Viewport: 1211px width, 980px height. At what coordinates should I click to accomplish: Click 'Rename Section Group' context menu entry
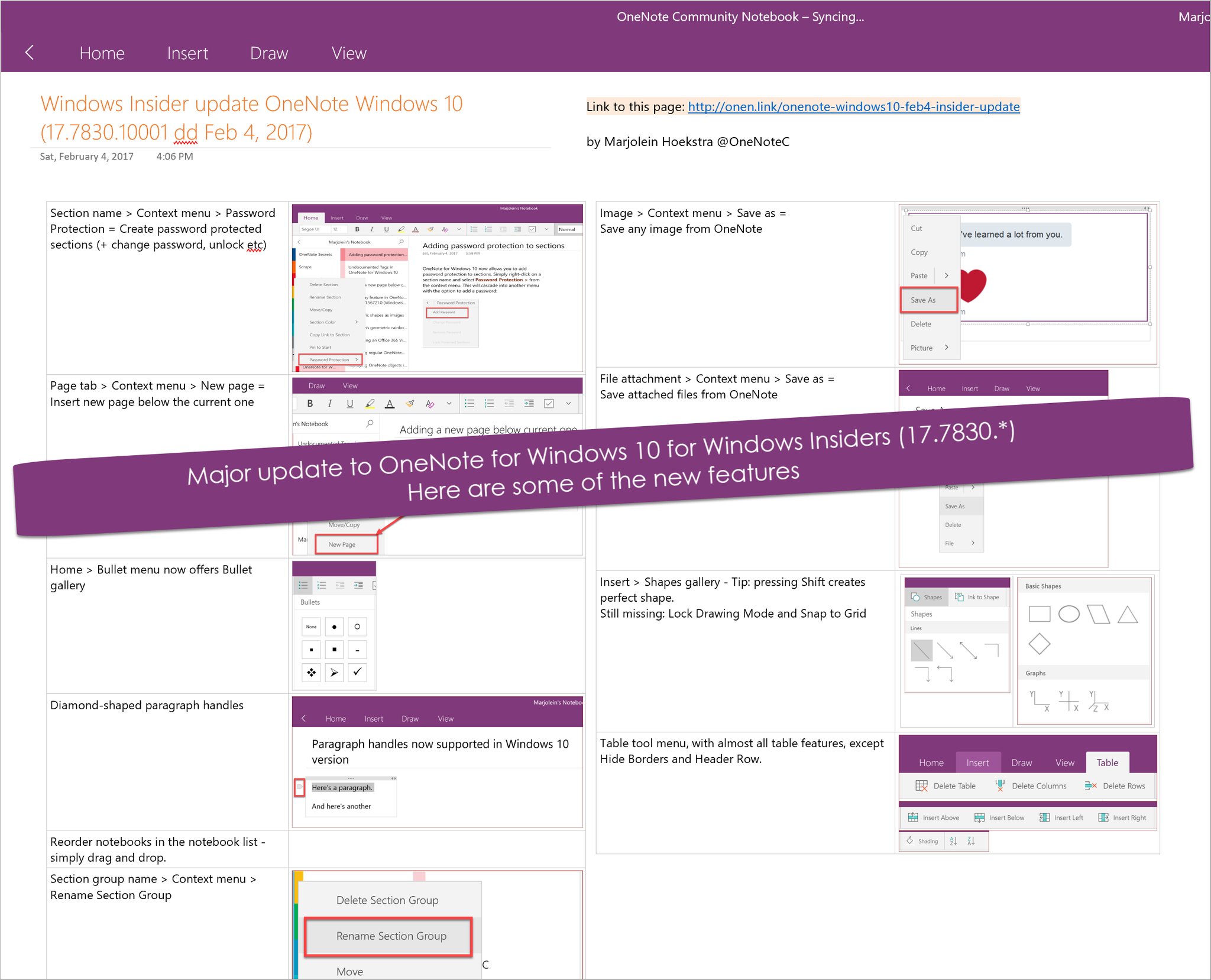coord(388,936)
